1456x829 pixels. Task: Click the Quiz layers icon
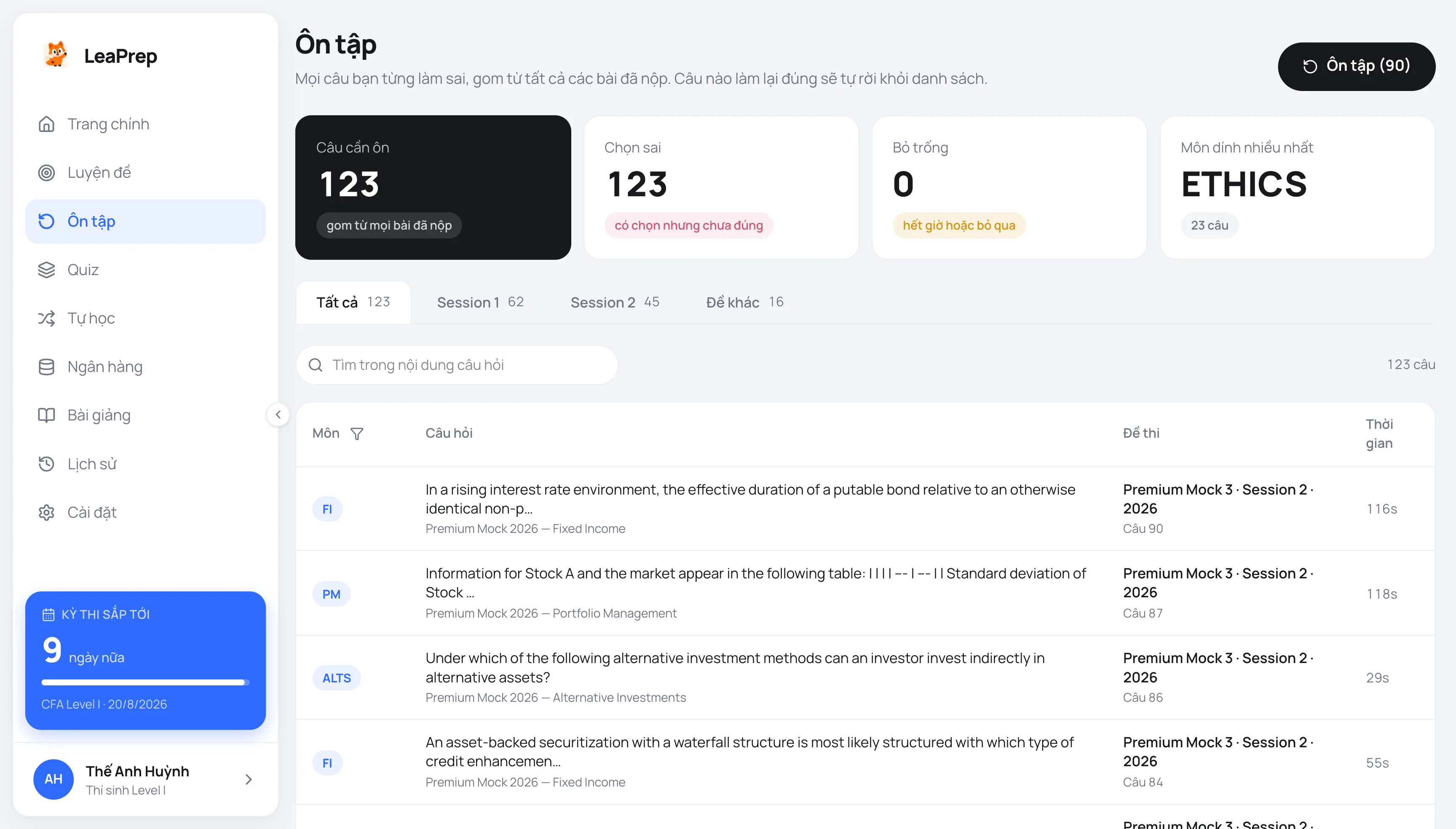tap(46, 270)
